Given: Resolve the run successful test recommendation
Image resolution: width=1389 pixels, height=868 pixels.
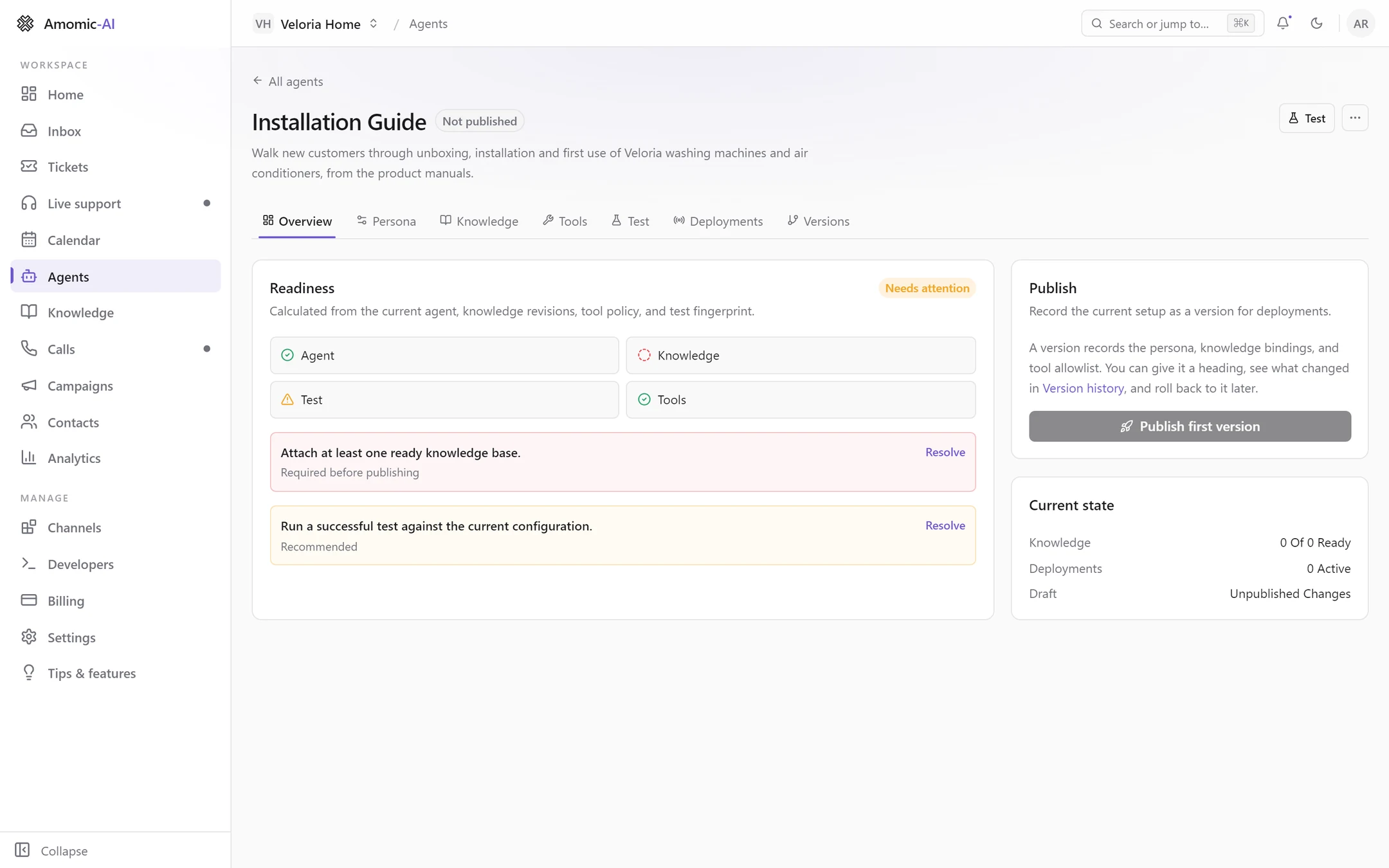Looking at the screenshot, I should coord(945,525).
